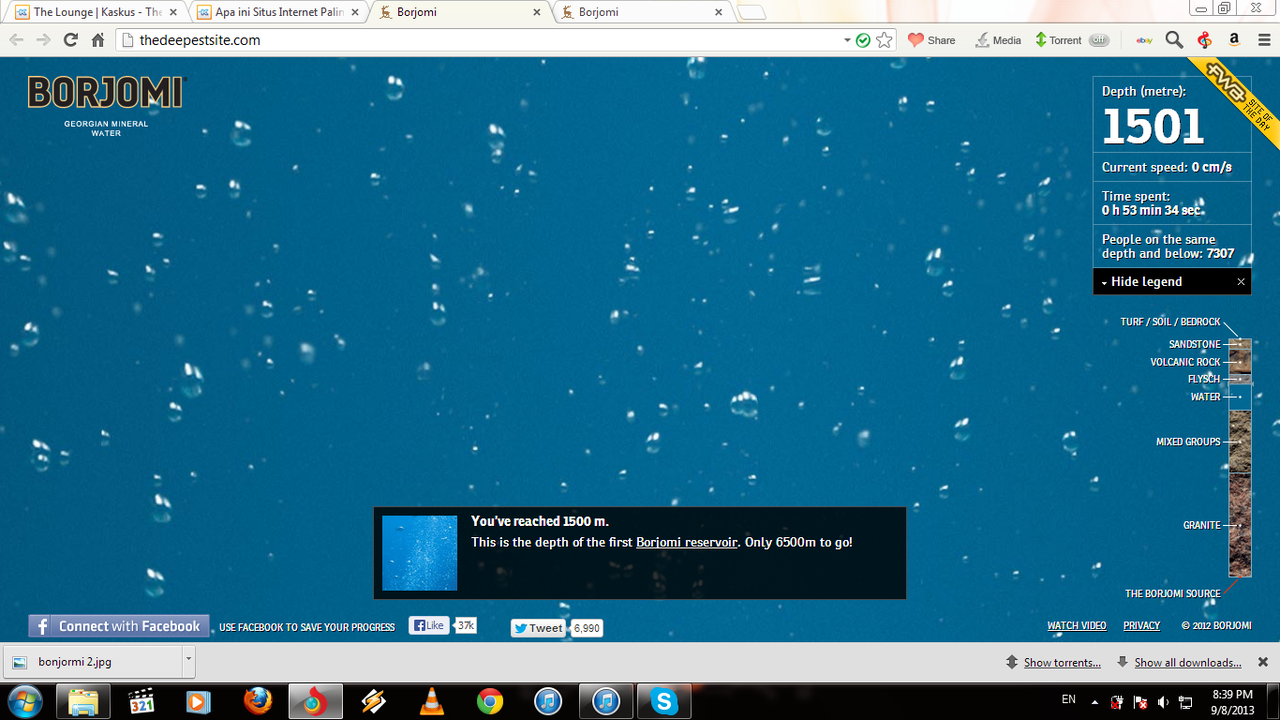Screen dimensions: 1280x720
Task: Click Connect with Facebook button
Action: coord(119,626)
